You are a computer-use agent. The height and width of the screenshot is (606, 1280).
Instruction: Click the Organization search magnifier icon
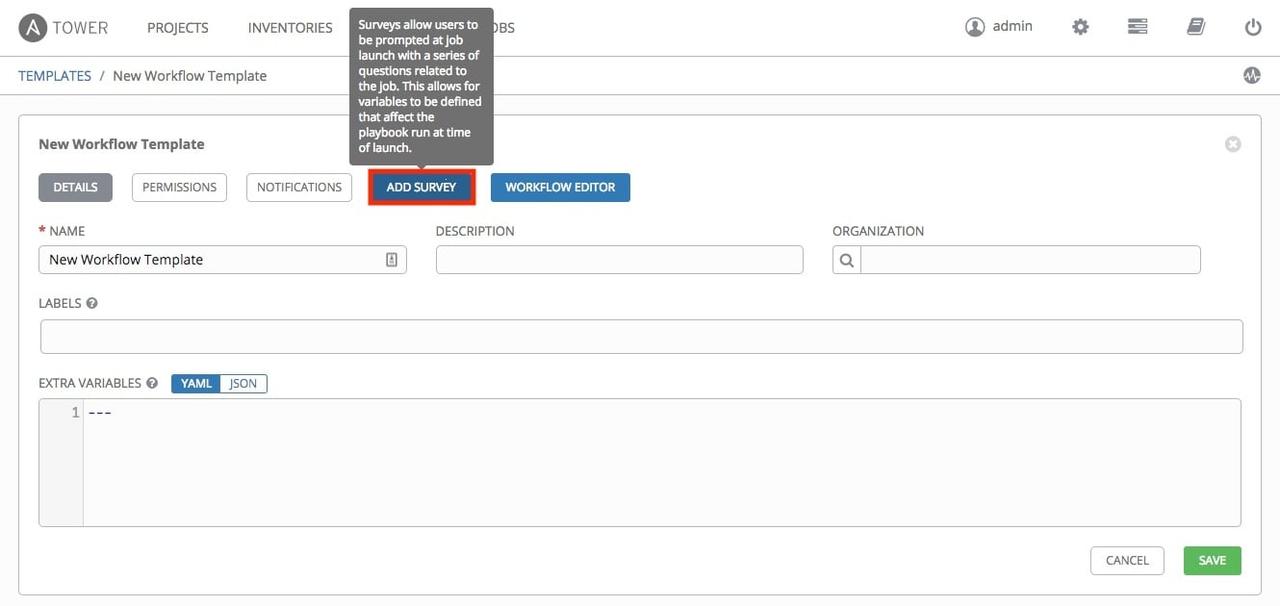click(x=846, y=259)
